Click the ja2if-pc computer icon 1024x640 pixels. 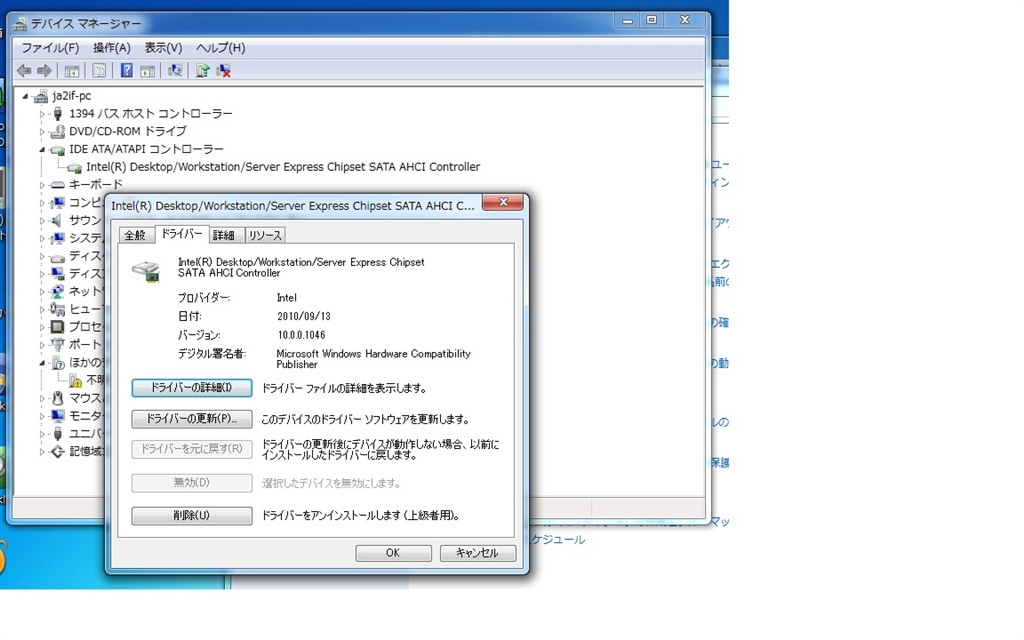click(41, 96)
